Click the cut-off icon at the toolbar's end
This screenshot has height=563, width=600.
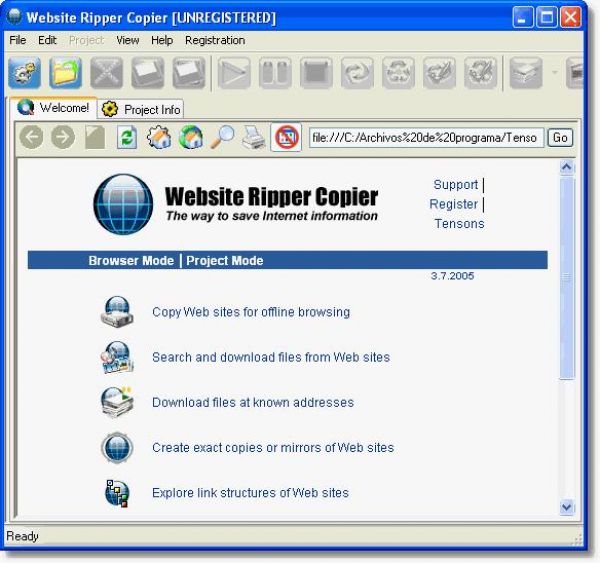coord(574,73)
